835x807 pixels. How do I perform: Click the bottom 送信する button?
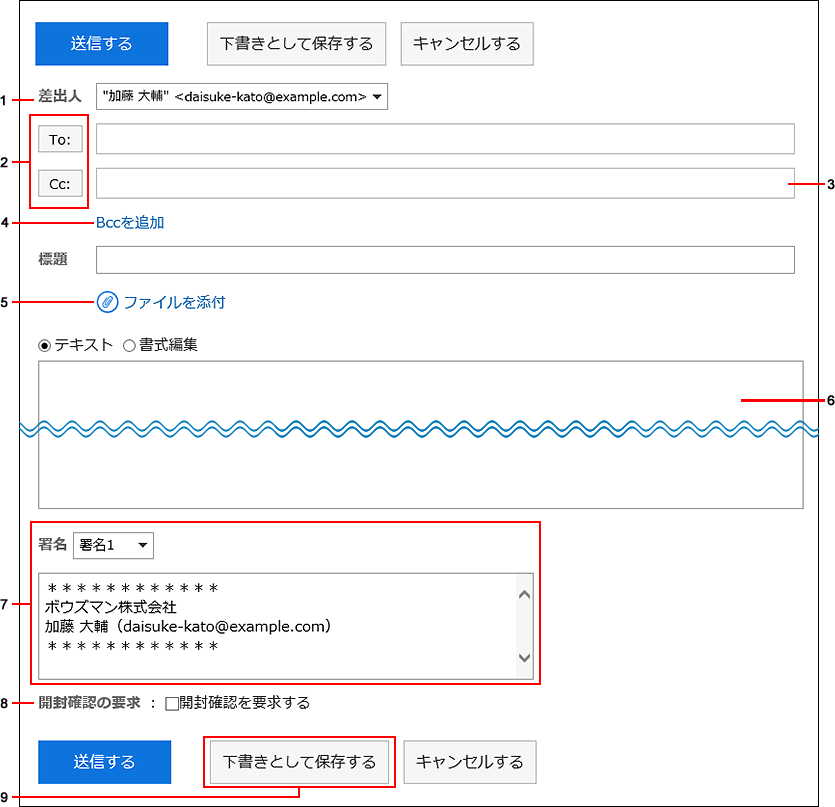point(104,762)
